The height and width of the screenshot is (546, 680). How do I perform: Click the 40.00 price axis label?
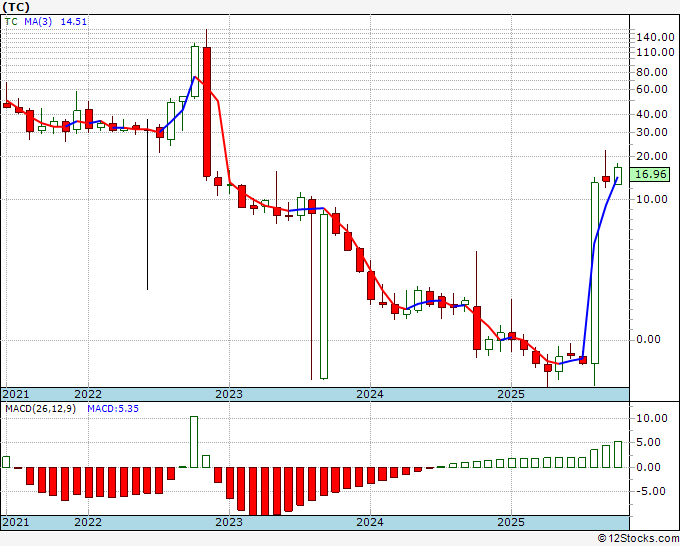click(x=652, y=114)
